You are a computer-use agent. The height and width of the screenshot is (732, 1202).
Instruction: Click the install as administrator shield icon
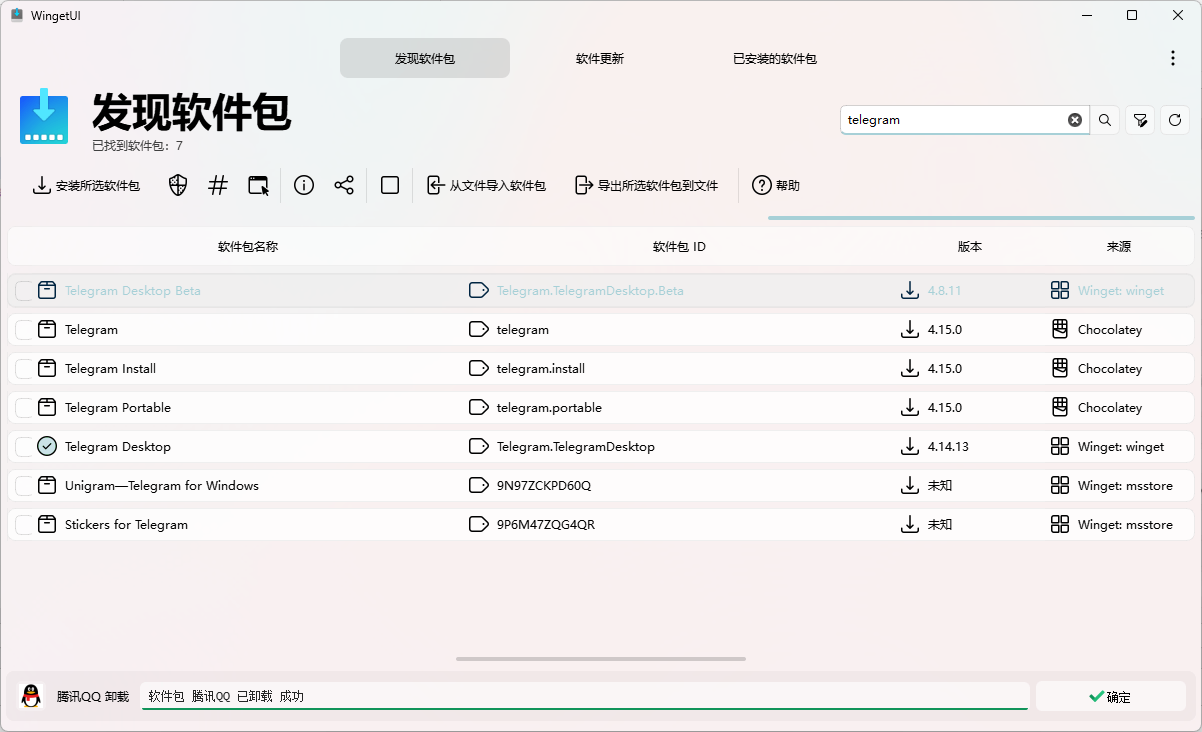(x=178, y=185)
